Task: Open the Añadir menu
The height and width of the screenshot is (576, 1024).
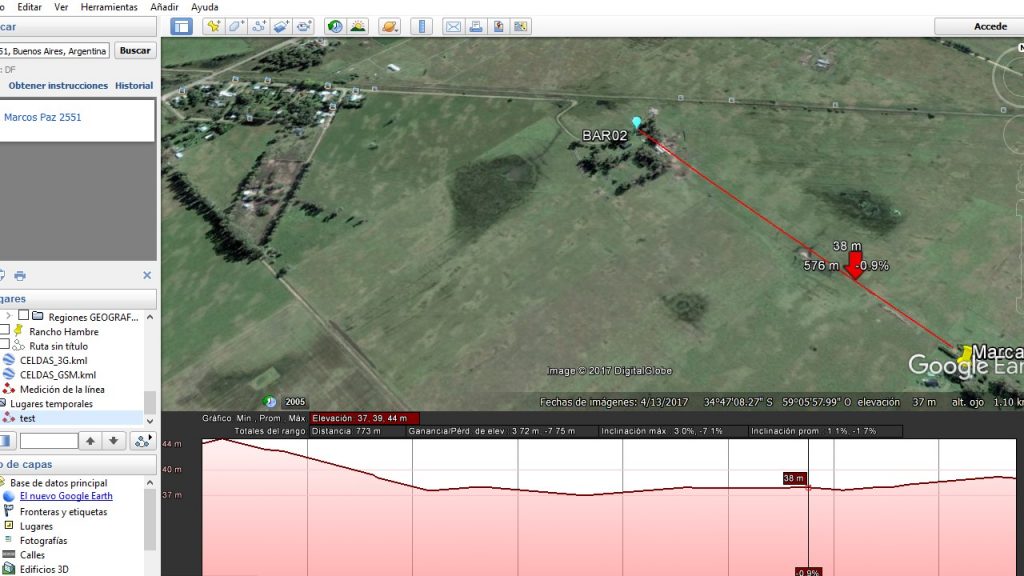Action: pos(164,7)
